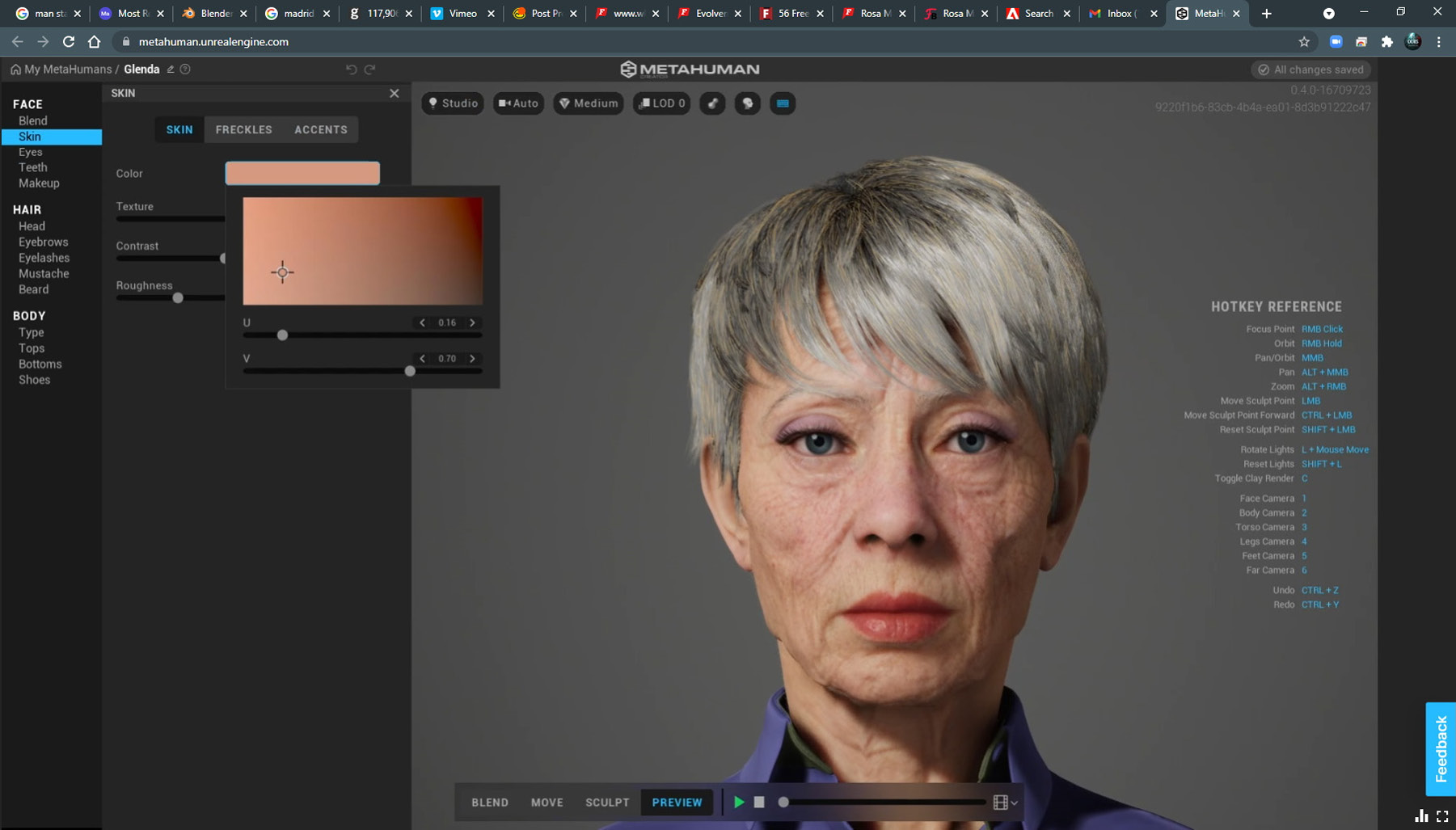The width and height of the screenshot is (1456, 830).
Task: Select the Skin tab in panel
Action: point(179,129)
